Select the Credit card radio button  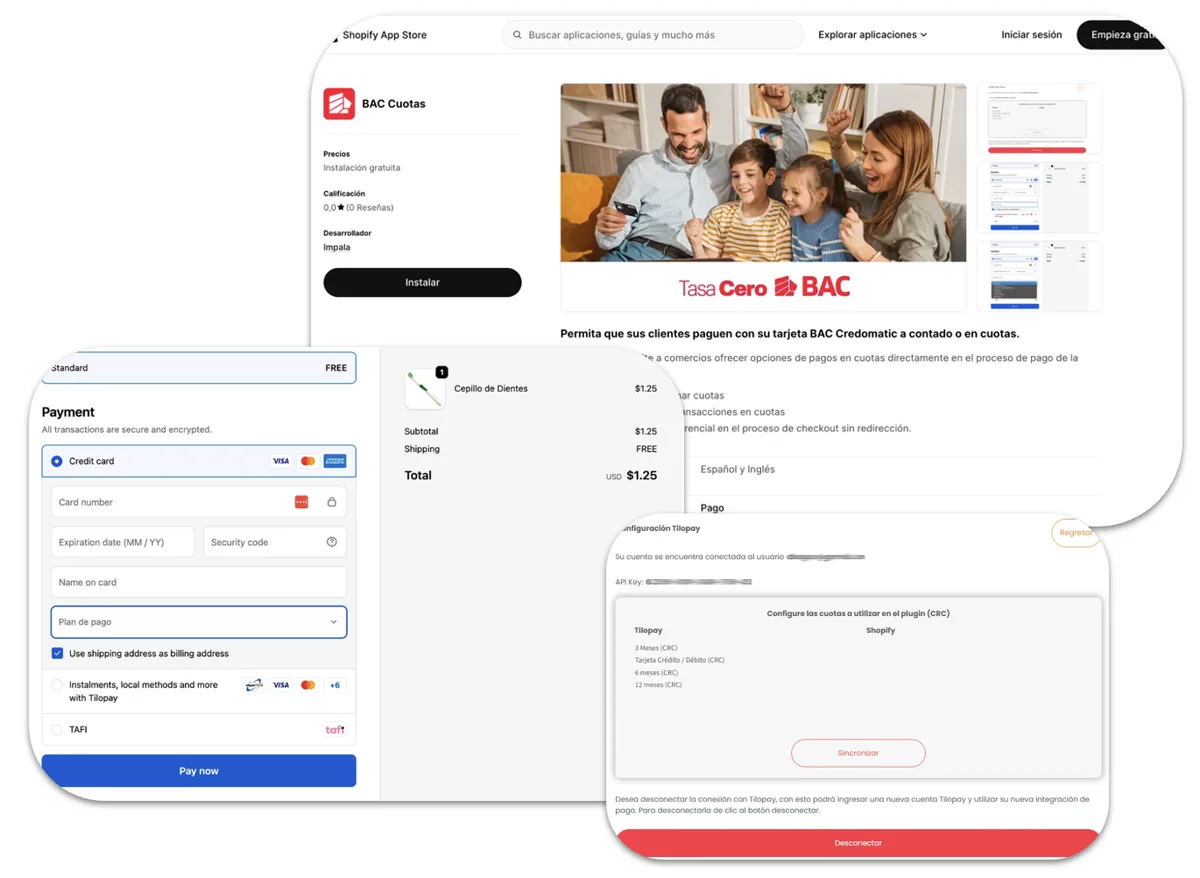[57, 461]
